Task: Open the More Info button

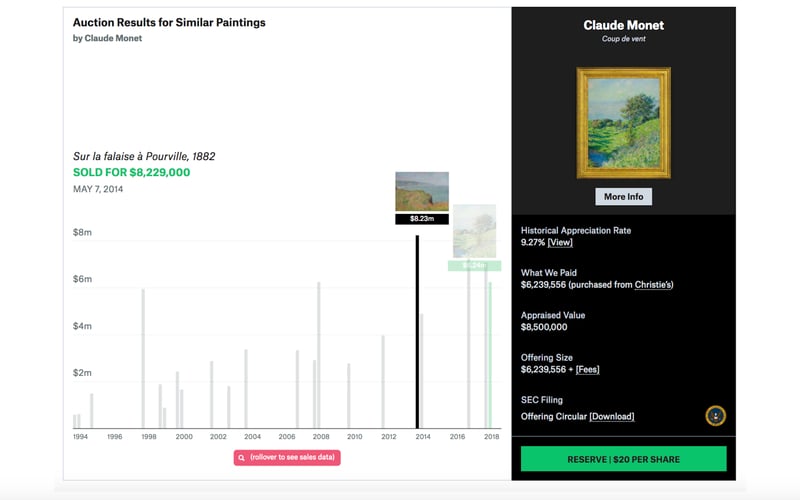Action: 623,196
